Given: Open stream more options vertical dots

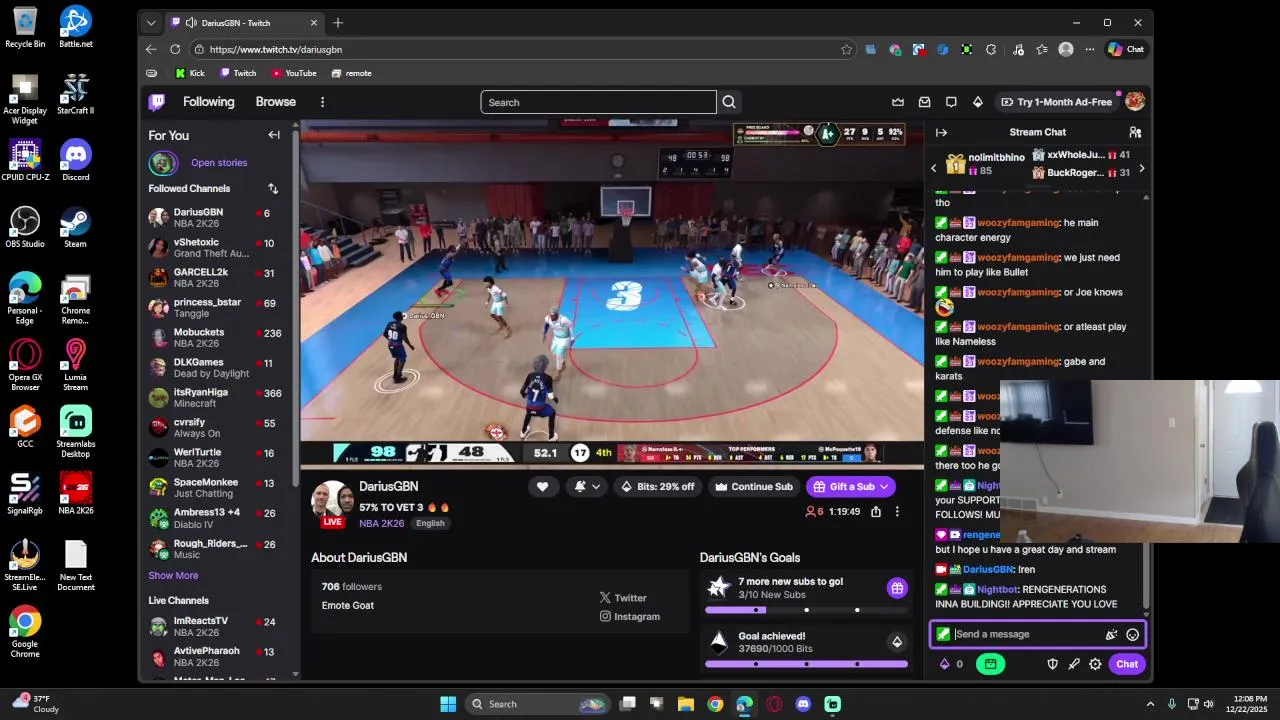Looking at the screenshot, I should [x=897, y=512].
